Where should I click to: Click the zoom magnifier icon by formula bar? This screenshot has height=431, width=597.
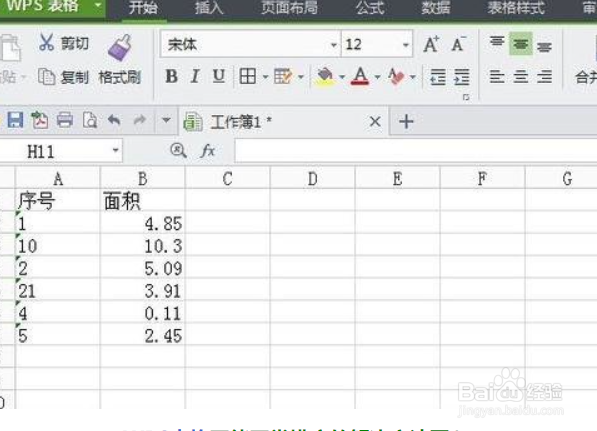tap(178, 151)
